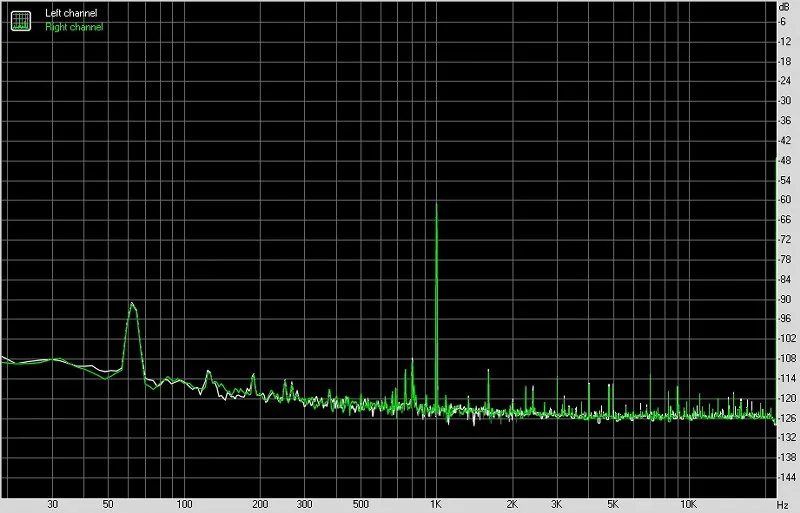Click the -60 dB scale value
Image resolution: width=800 pixels, height=513 pixels.
pos(784,200)
